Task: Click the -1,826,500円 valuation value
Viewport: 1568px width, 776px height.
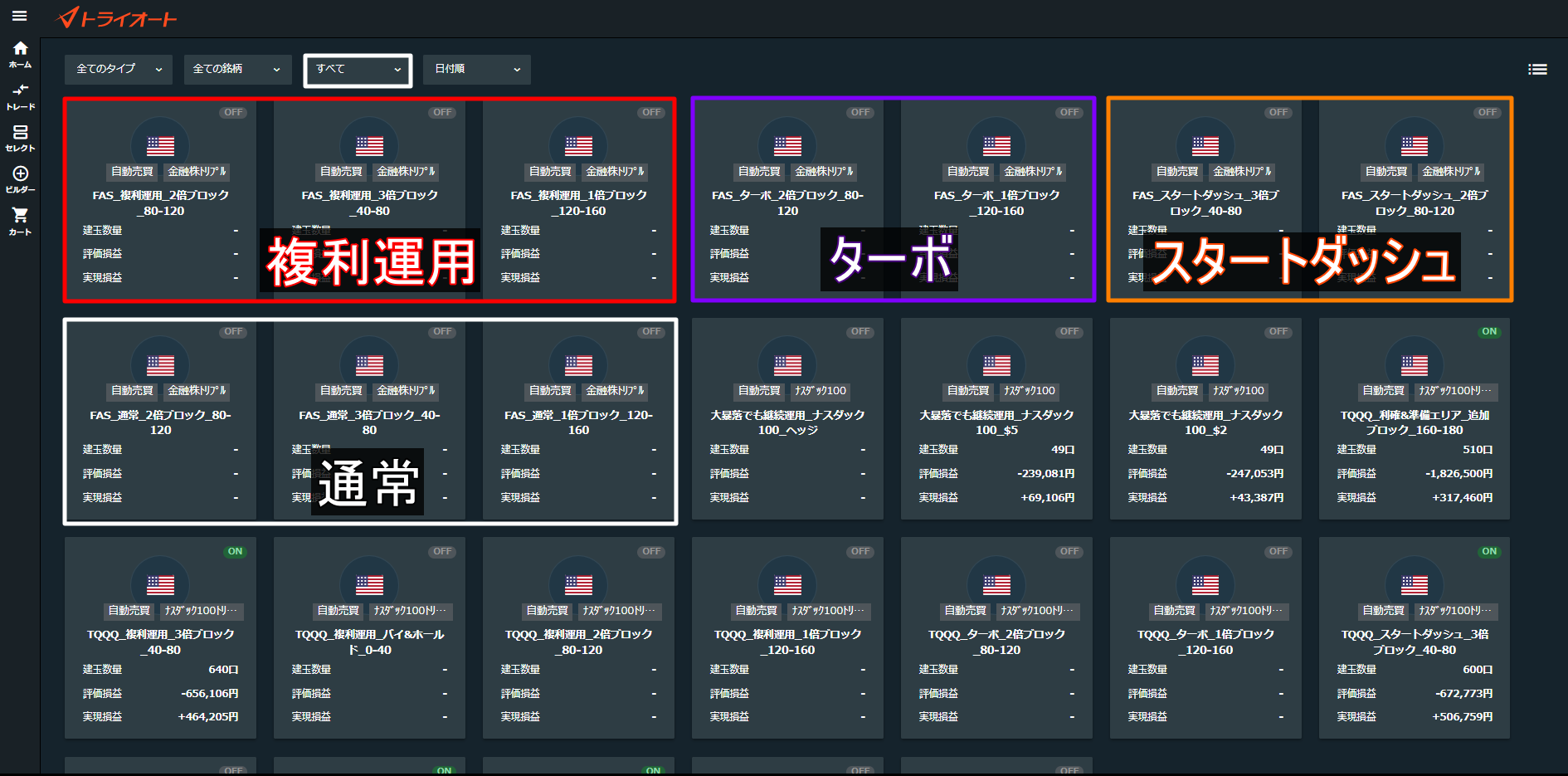Action: (x=1458, y=474)
